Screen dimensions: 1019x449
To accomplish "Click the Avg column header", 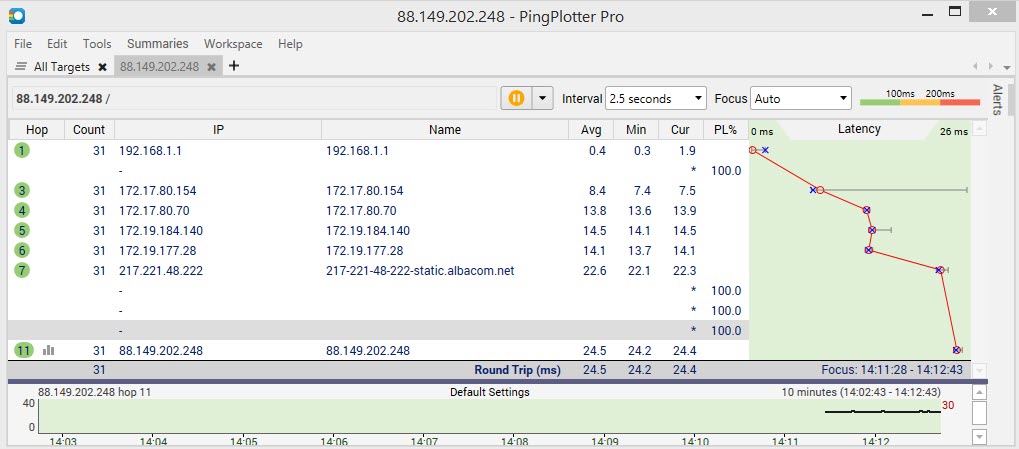I will pyautogui.click(x=591, y=129).
